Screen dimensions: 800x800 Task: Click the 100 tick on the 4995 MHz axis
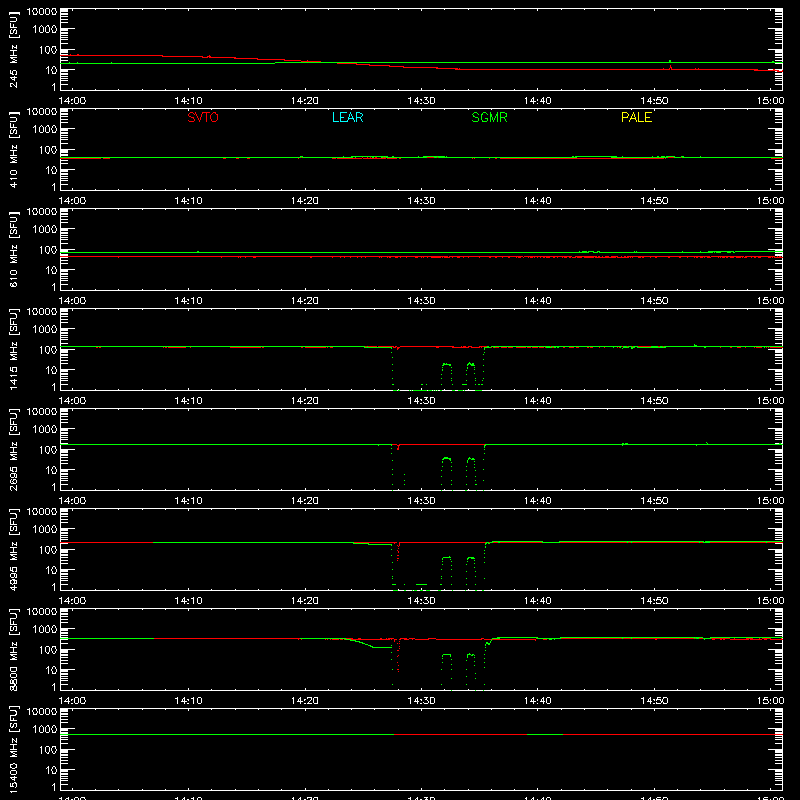click(x=48, y=550)
